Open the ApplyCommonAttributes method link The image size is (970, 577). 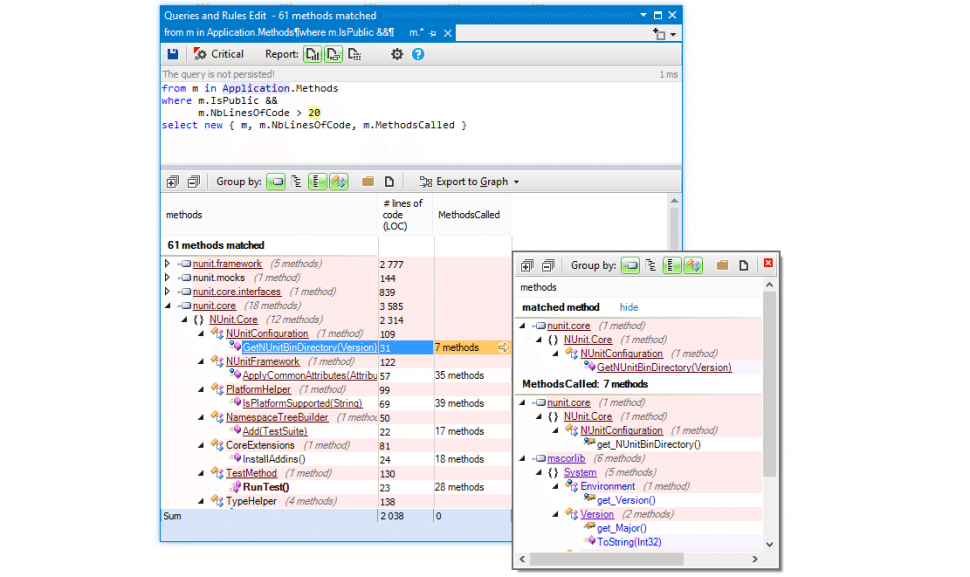(309, 375)
